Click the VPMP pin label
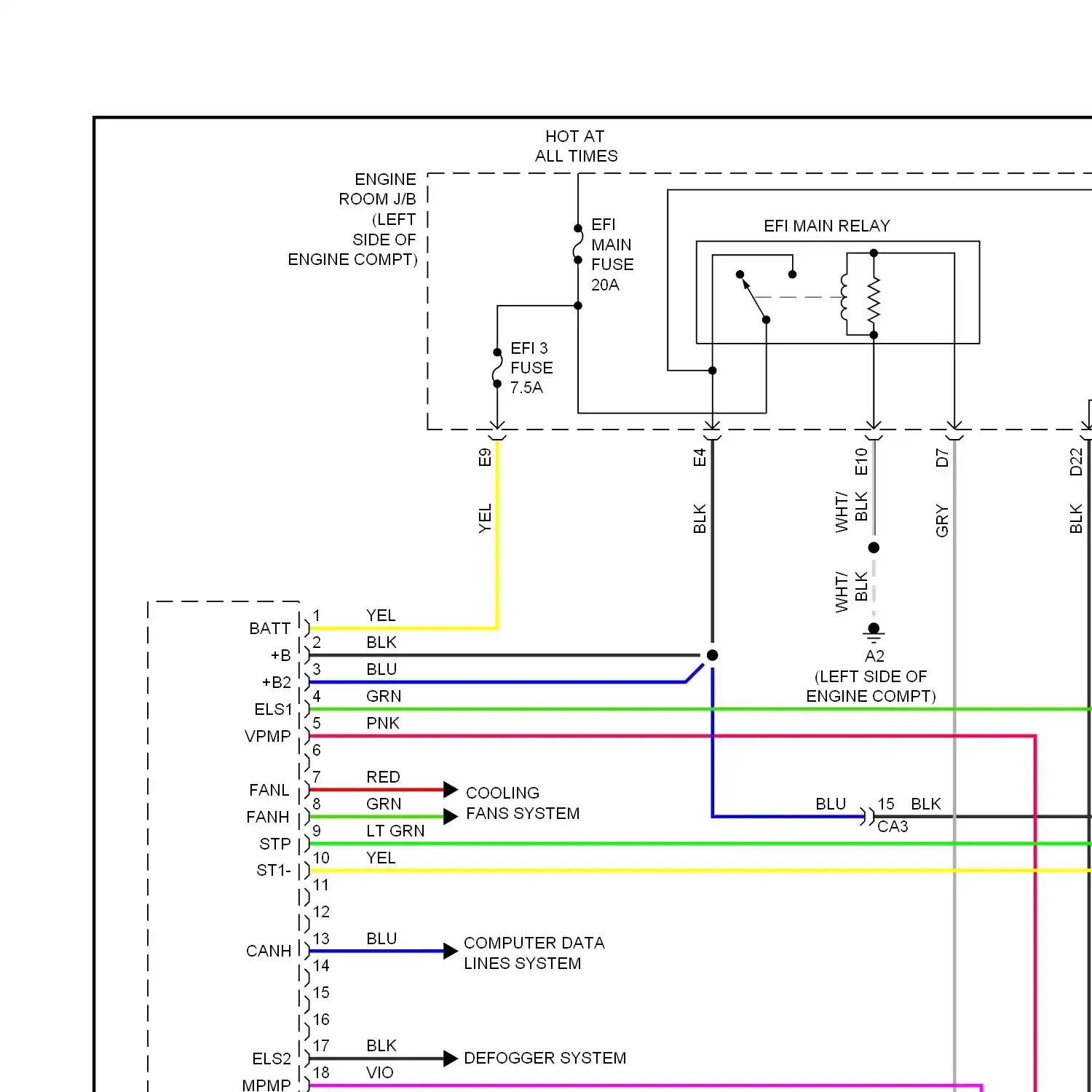The height and width of the screenshot is (1092, 1092). (x=267, y=736)
